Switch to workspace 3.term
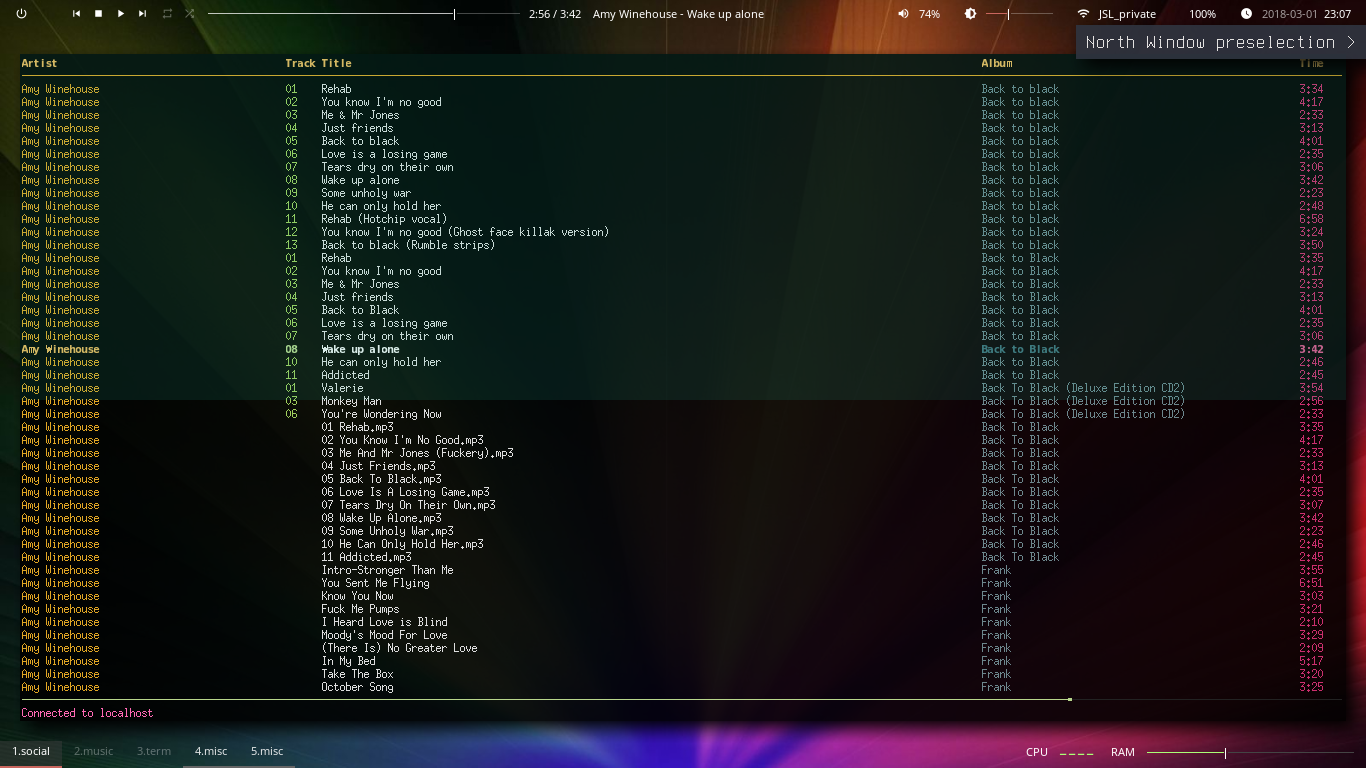The width and height of the screenshot is (1366, 768). (x=154, y=751)
